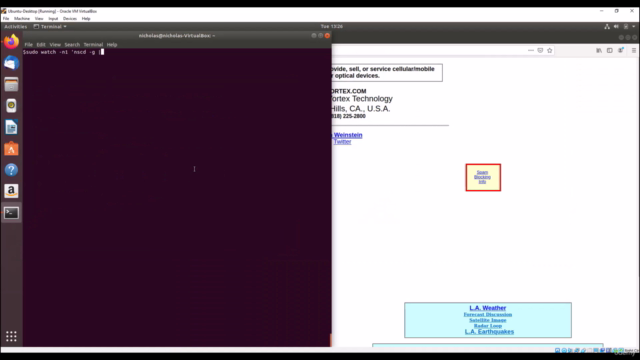Open VirtualBox Devices menu
The image size is (640, 360).
(x=69, y=18)
